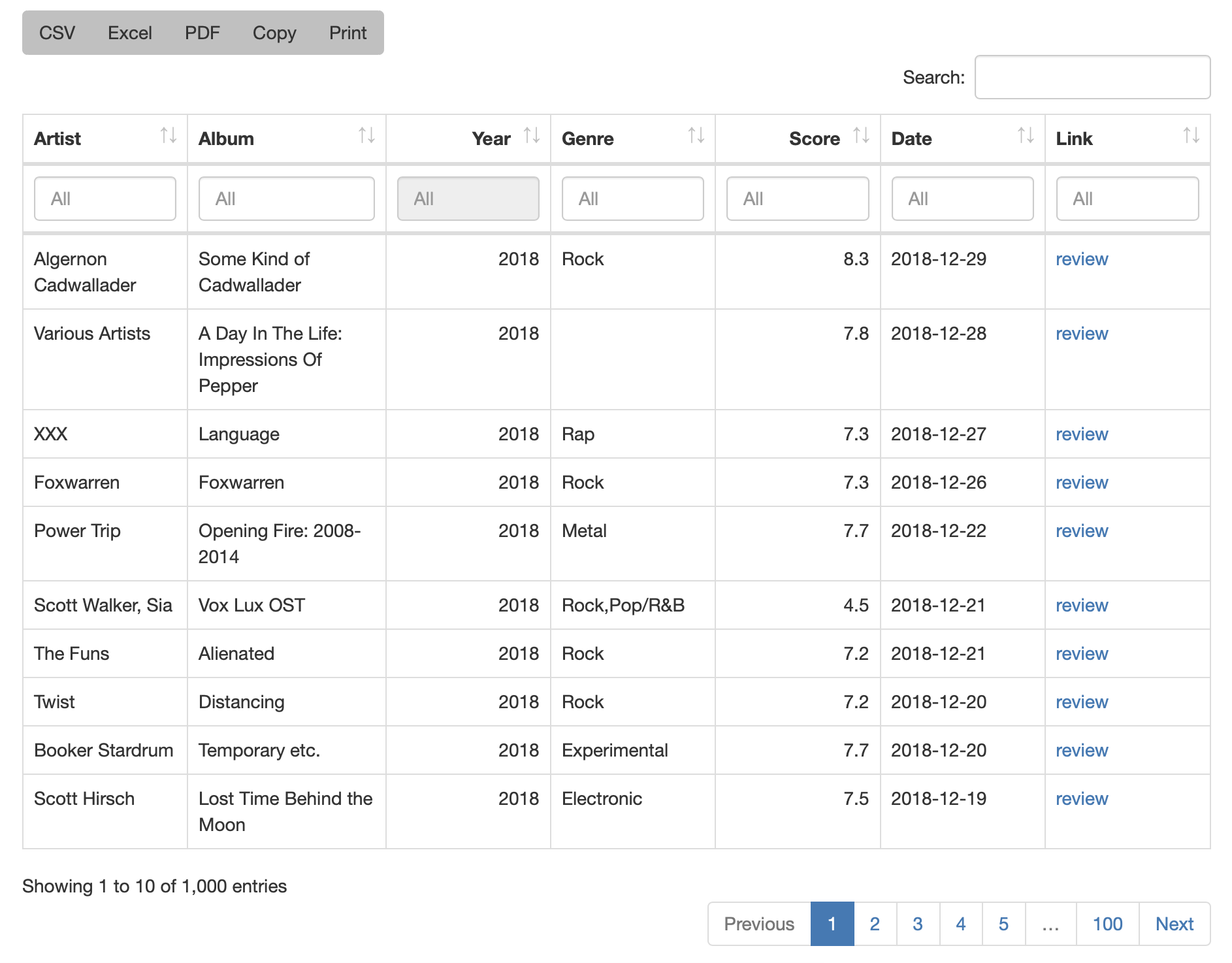Open the review link for Foxwarren
Image resolution: width=1232 pixels, height=963 pixels.
click(x=1082, y=483)
